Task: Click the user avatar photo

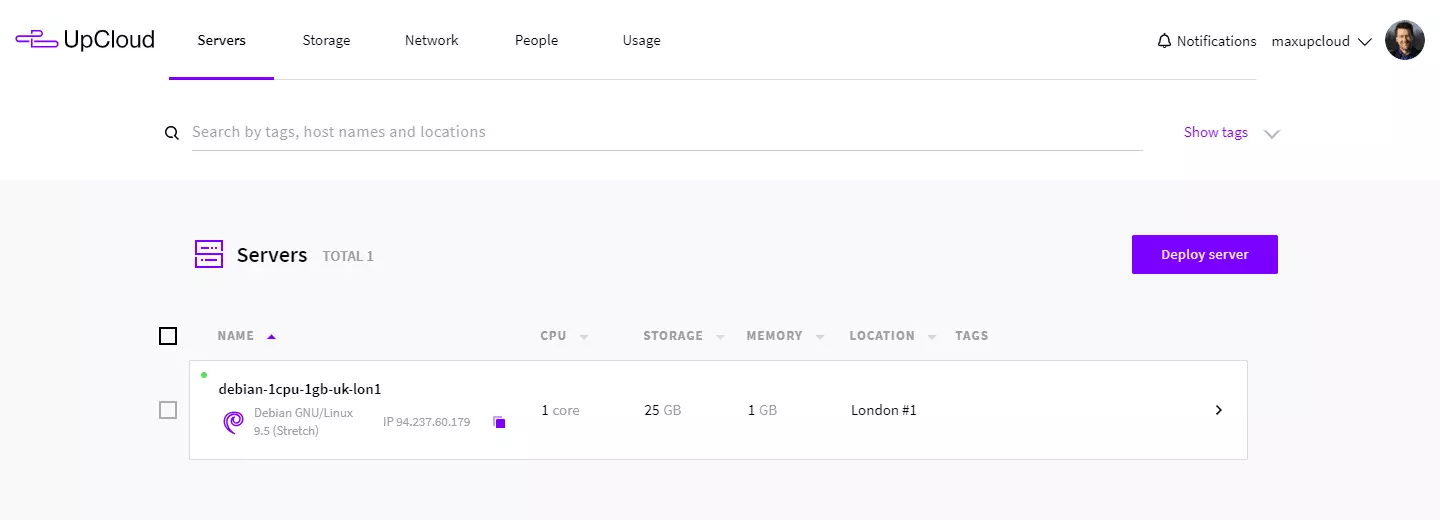Action: tap(1404, 40)
